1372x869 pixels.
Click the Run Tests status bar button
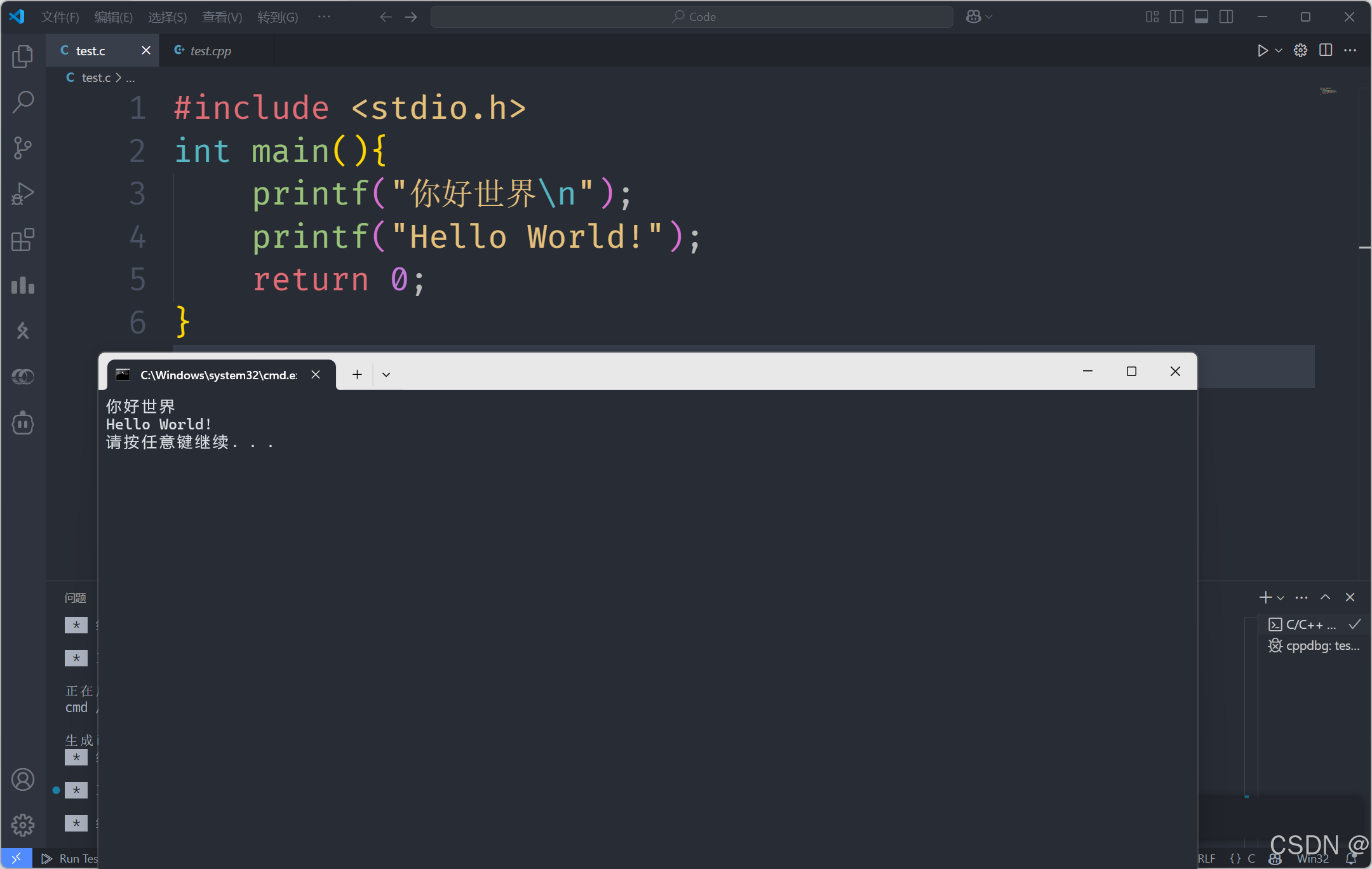point(70,859)
